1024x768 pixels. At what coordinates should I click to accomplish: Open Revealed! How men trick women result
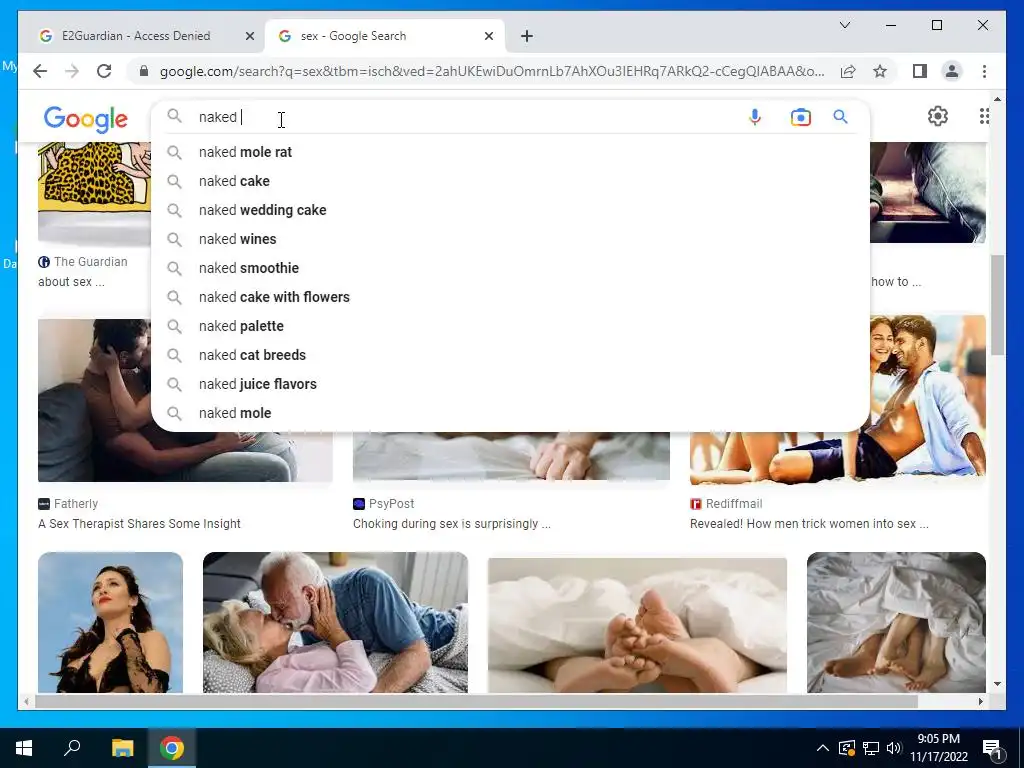point(809,524)
